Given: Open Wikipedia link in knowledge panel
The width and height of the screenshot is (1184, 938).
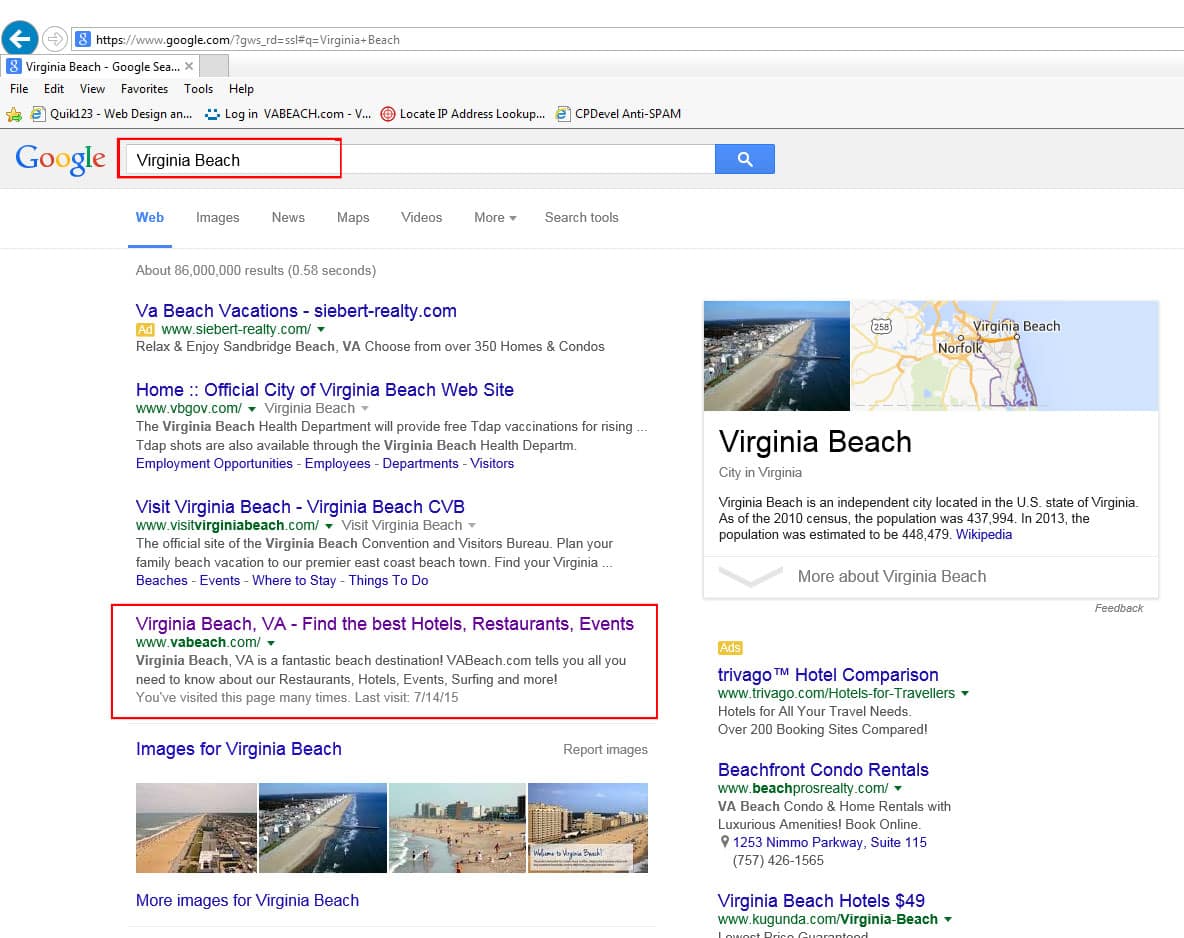Looking at the screenshot, I should coord(983,535).
